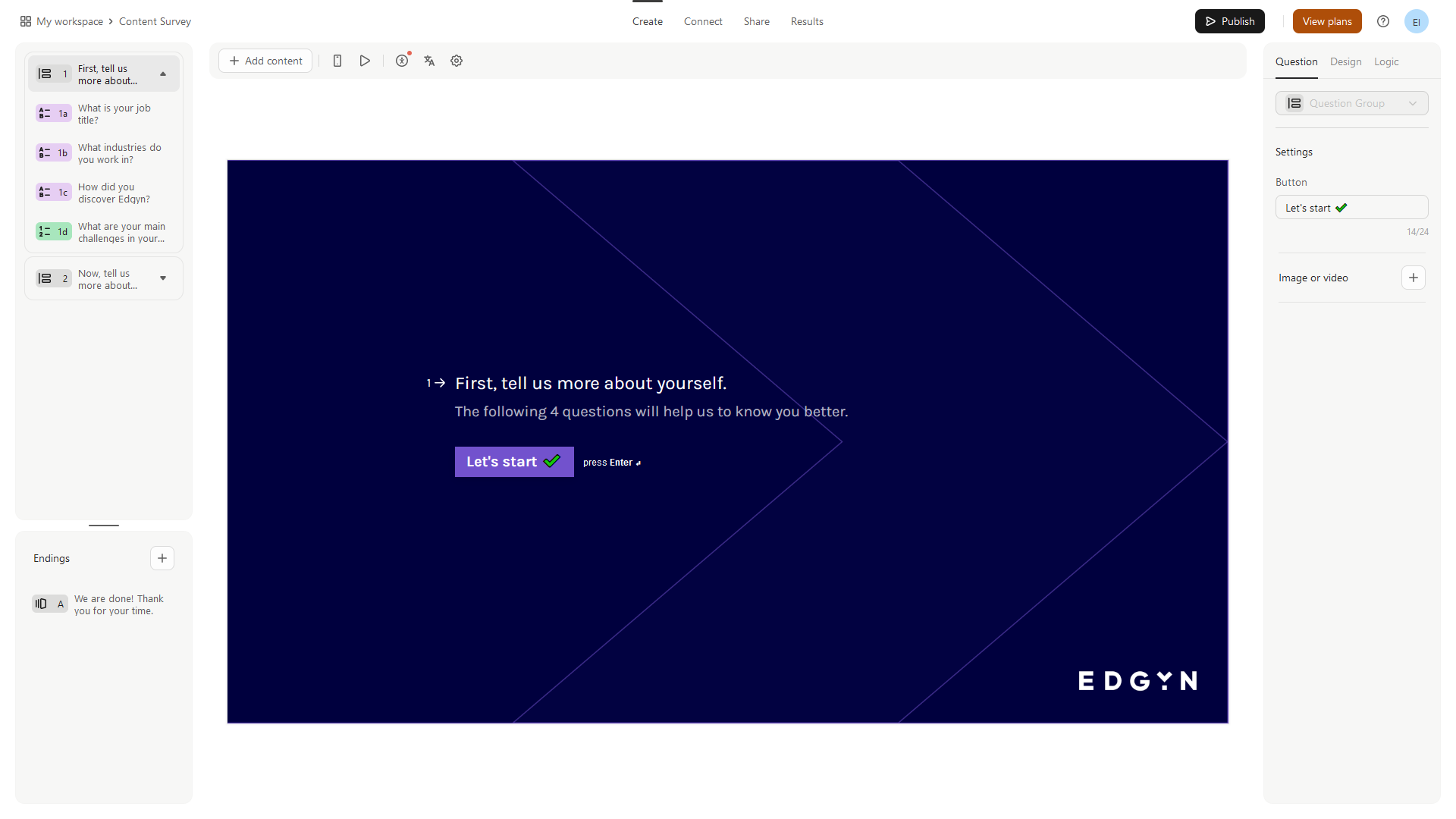Click the workspace grid icon
1456x819 pixels.
click(26, 21)
